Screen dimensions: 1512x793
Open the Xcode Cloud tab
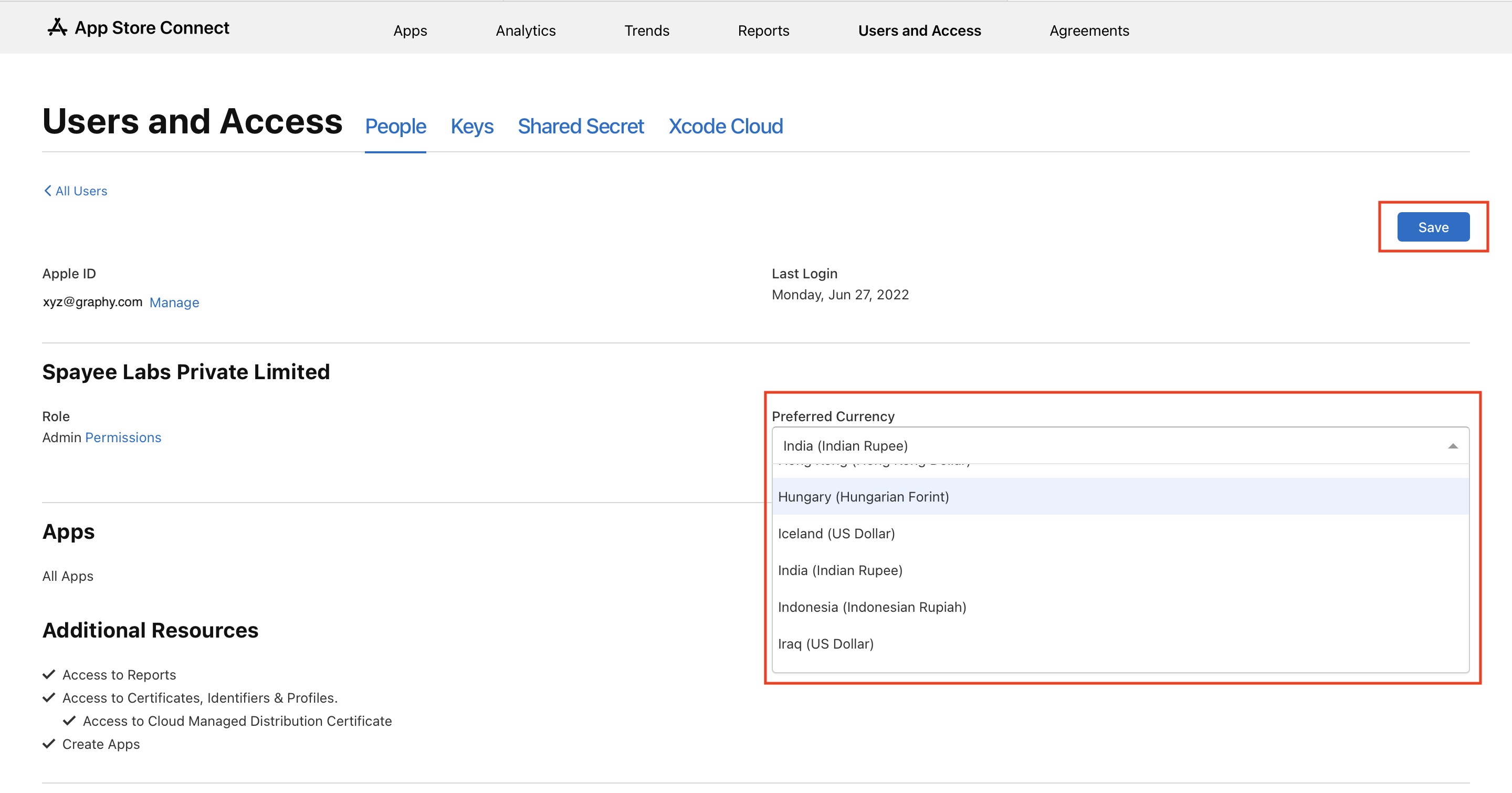coord(726,126)
